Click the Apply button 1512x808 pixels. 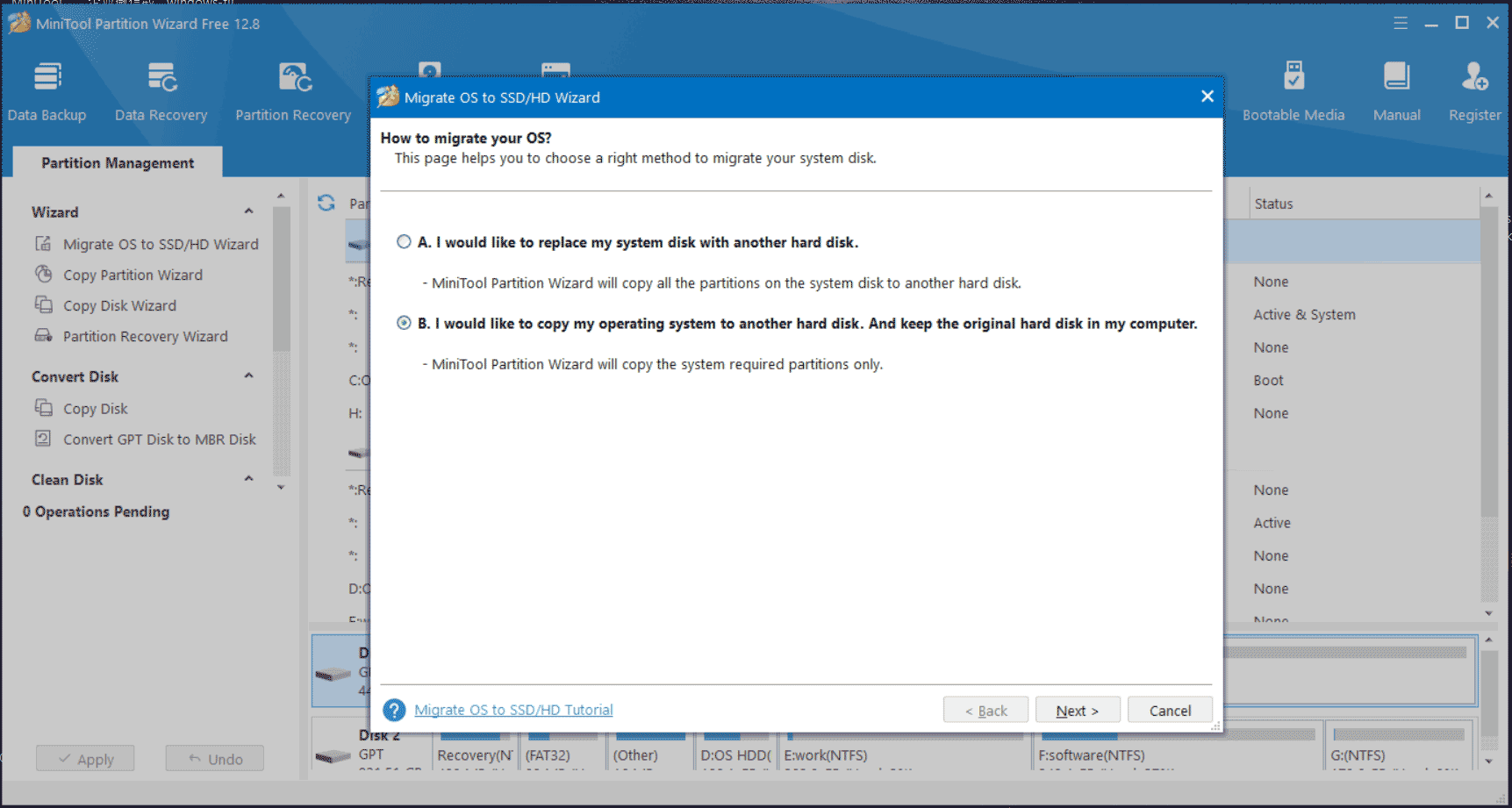[x=85, y=759]
